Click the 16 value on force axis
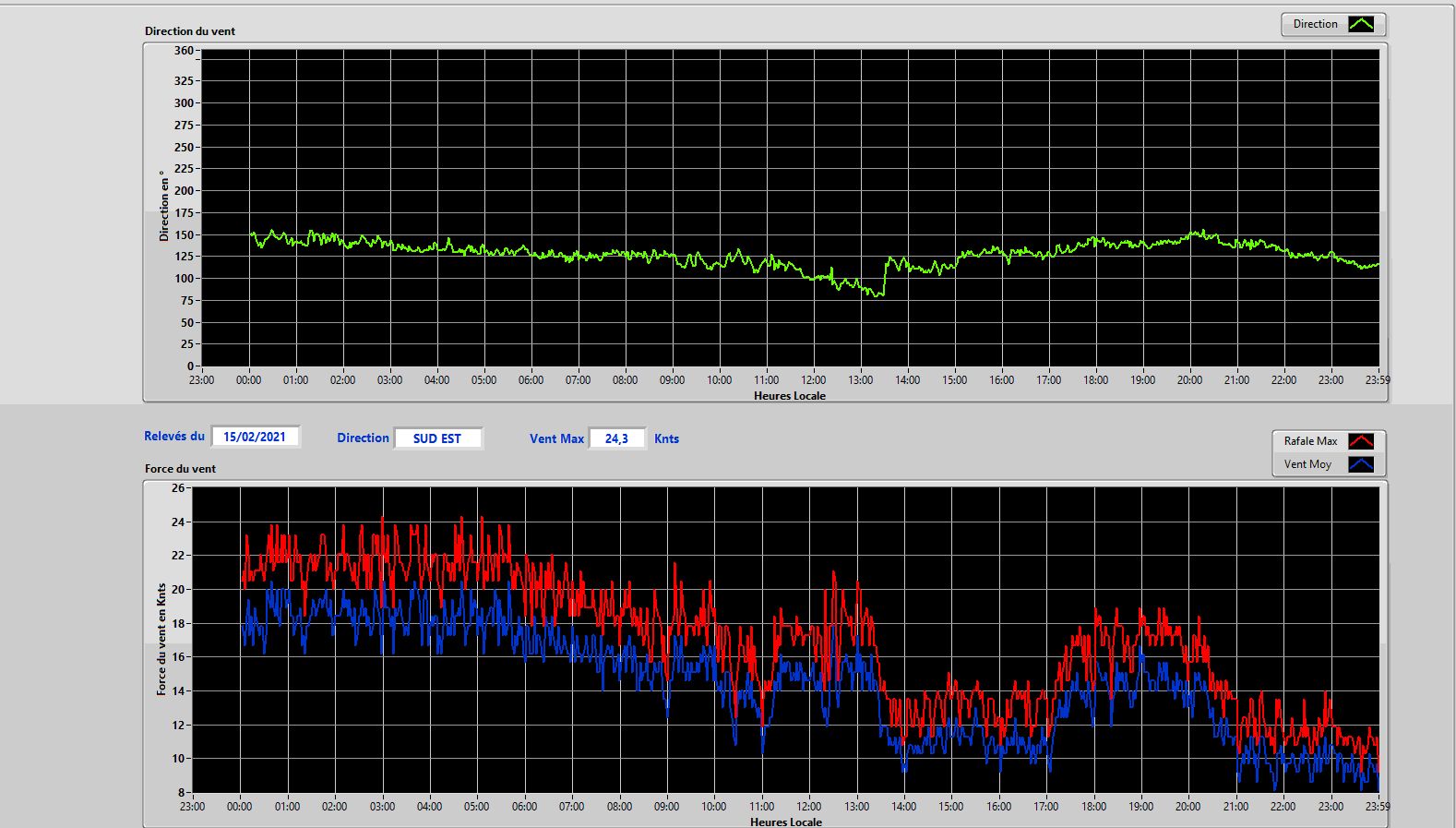The height and width of the screenshot is (828, 1456). [178, 657]
